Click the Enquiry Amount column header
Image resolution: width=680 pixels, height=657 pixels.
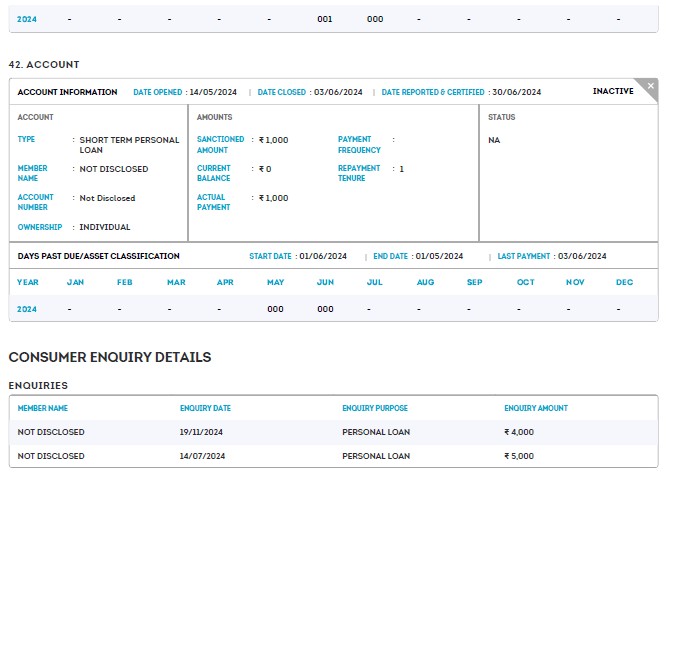[535, 409]
